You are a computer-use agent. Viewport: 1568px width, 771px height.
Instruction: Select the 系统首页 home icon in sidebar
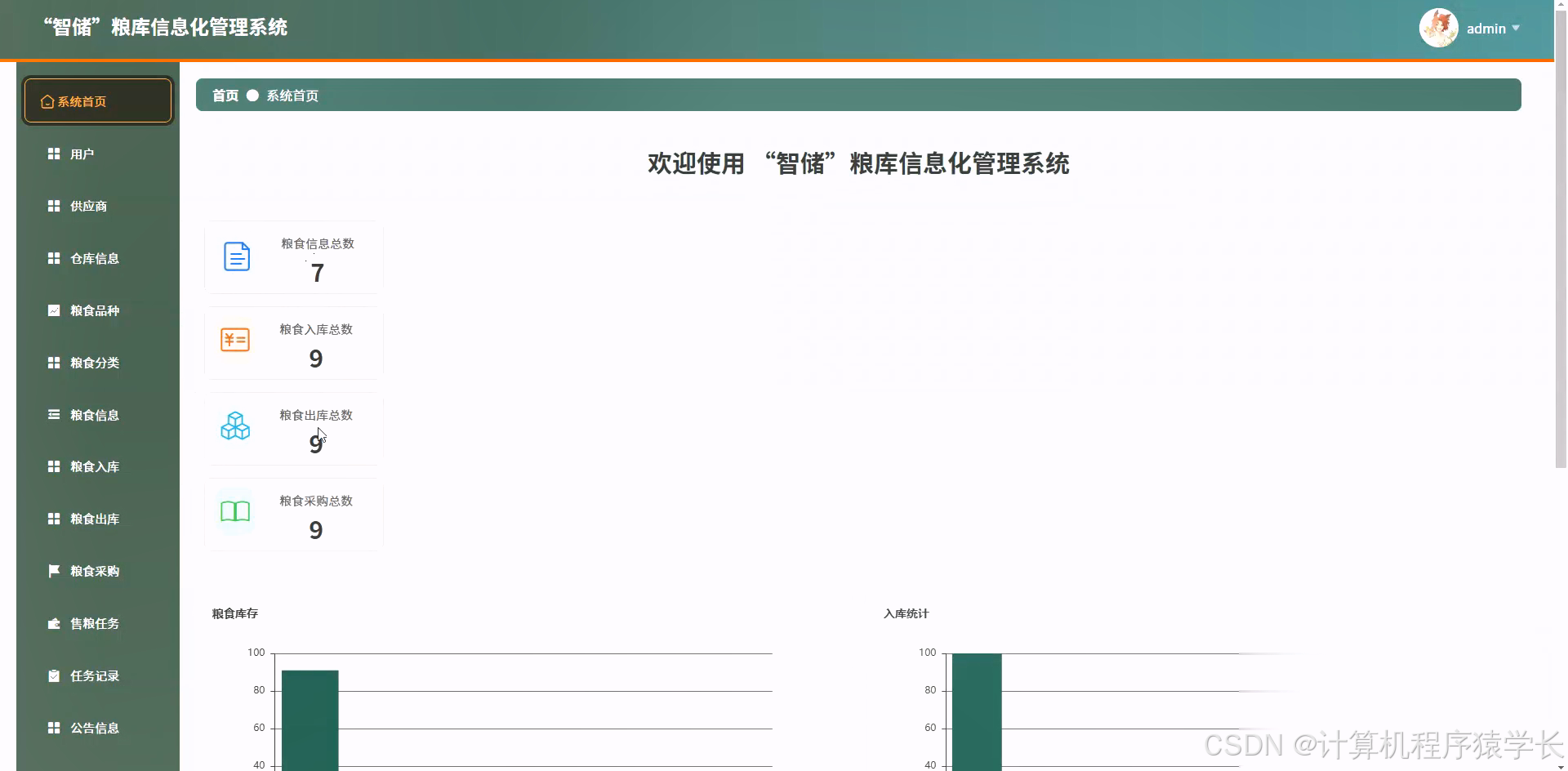[x=45, y=101]
